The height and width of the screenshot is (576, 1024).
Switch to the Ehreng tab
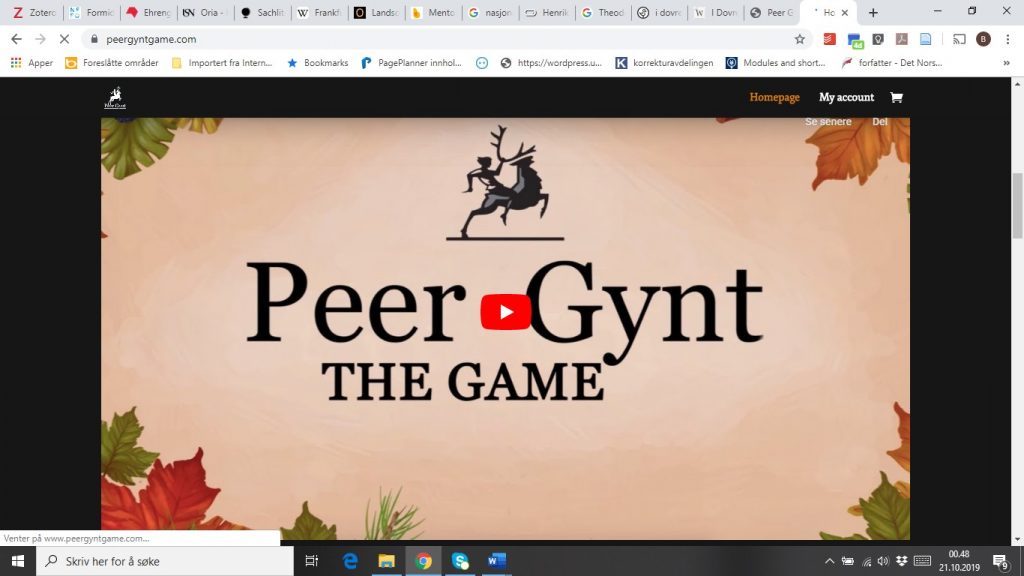(148, 12)
